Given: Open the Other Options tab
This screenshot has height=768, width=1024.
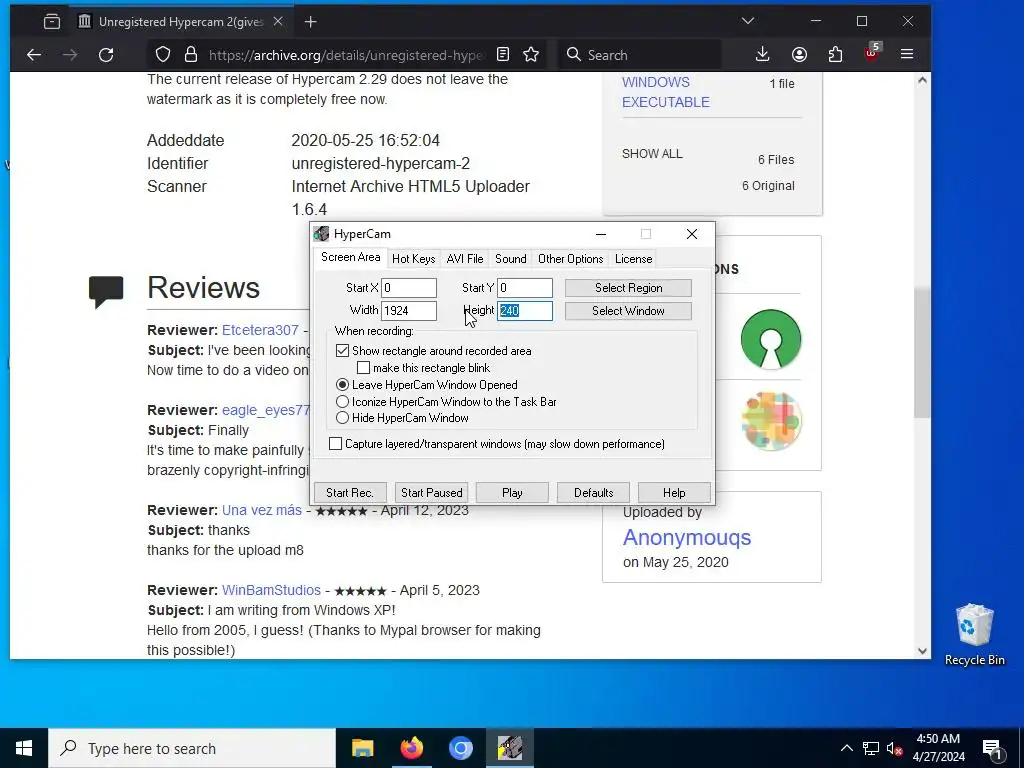Looking at the screenshot, I should [x=571, y=259].
